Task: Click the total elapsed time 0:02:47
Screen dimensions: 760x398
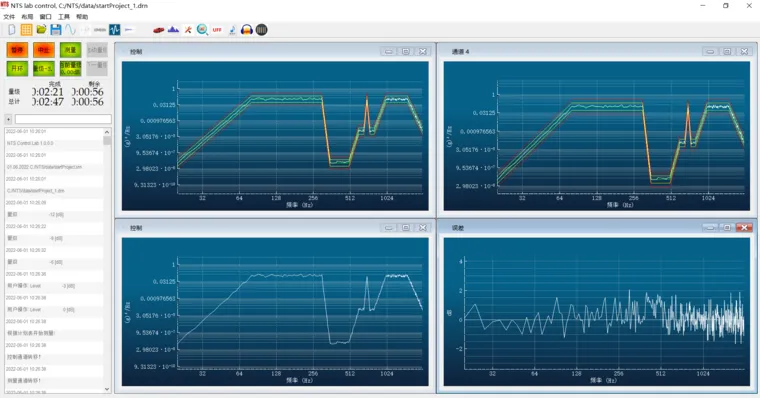Action: pos(48,102)
